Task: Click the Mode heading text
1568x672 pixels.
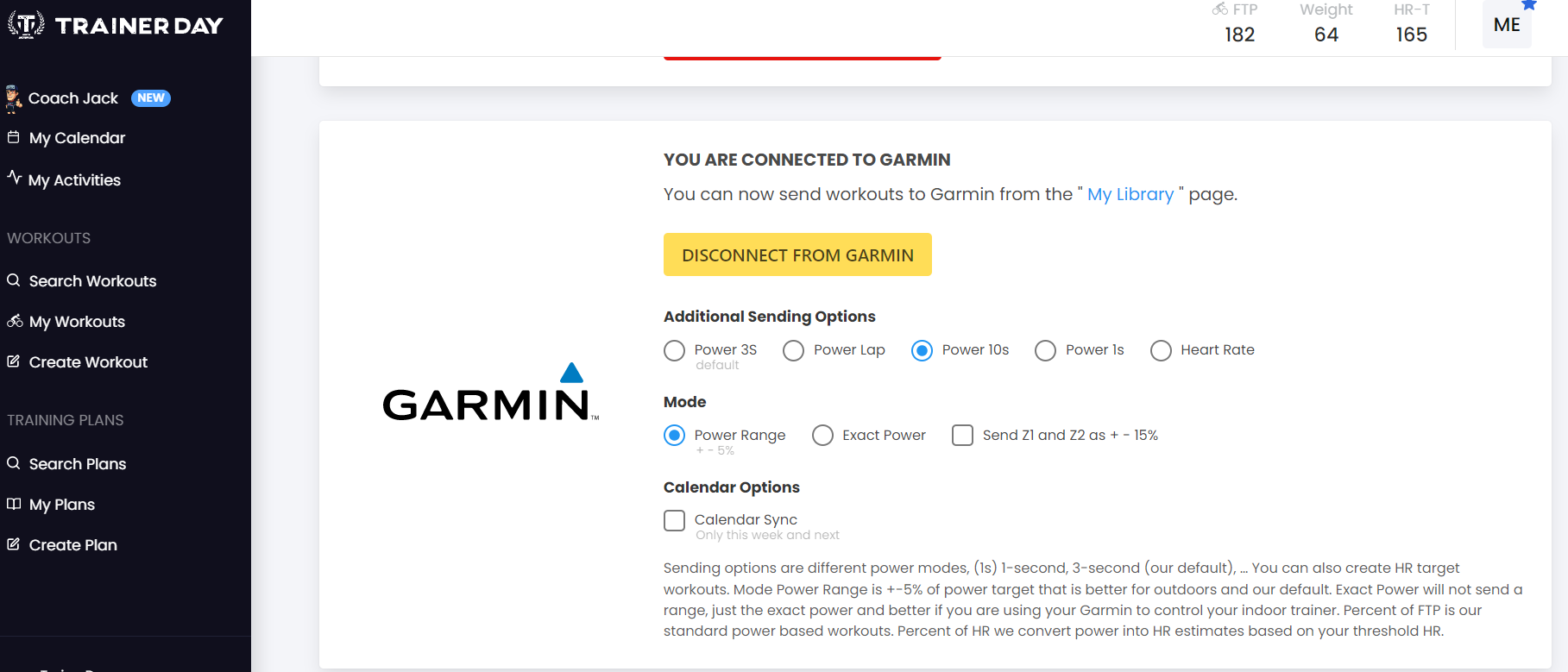Action: click(x=684, y=402)
